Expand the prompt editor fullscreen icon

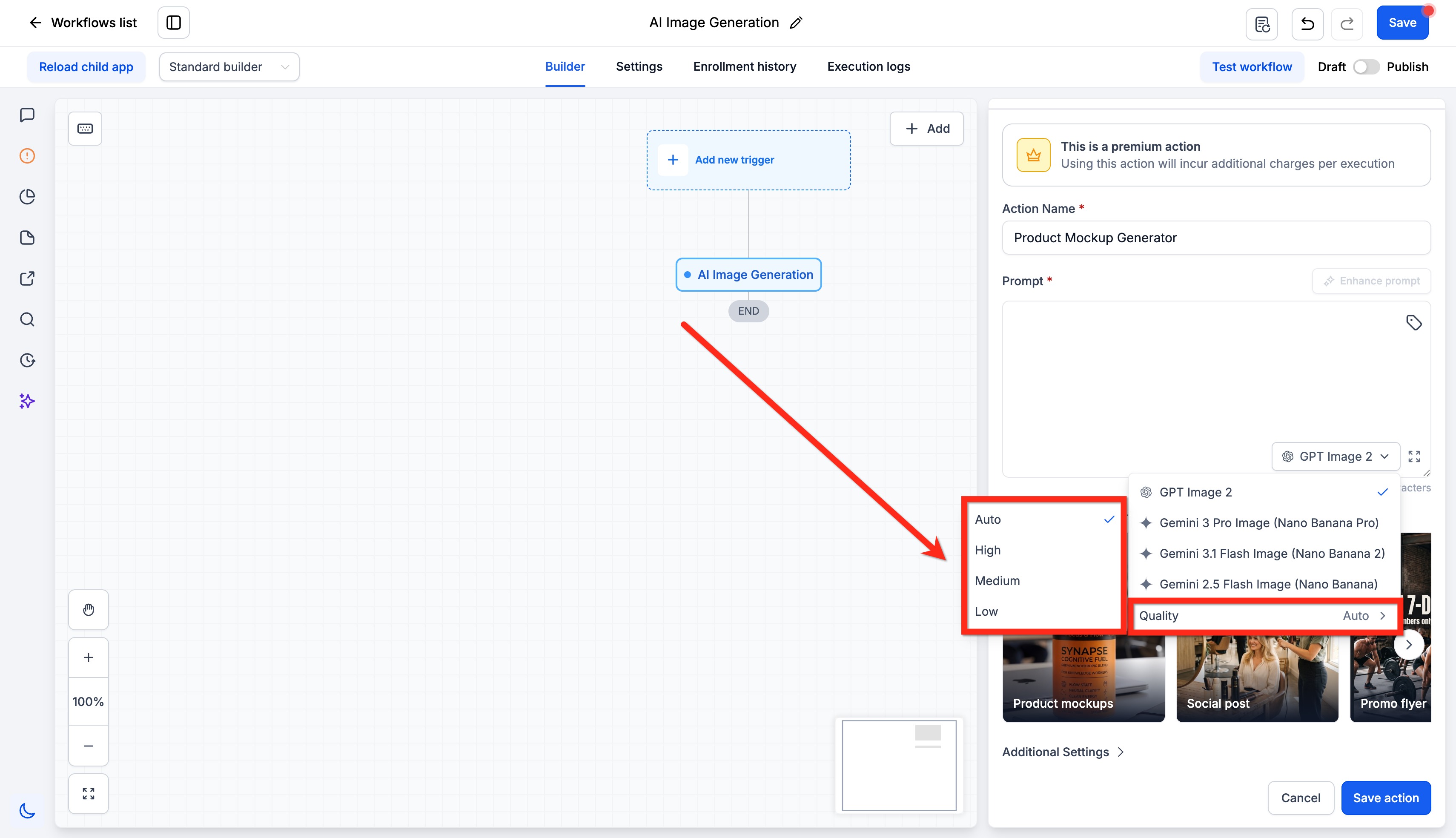tap(1414, 456)
